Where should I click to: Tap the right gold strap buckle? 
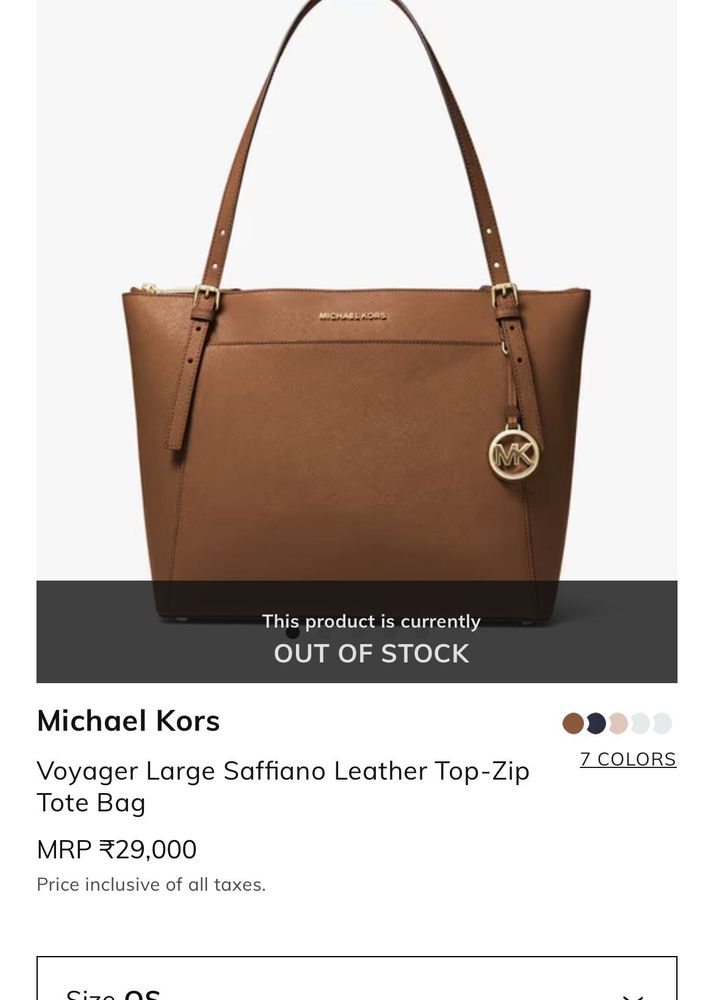(504, 295)
